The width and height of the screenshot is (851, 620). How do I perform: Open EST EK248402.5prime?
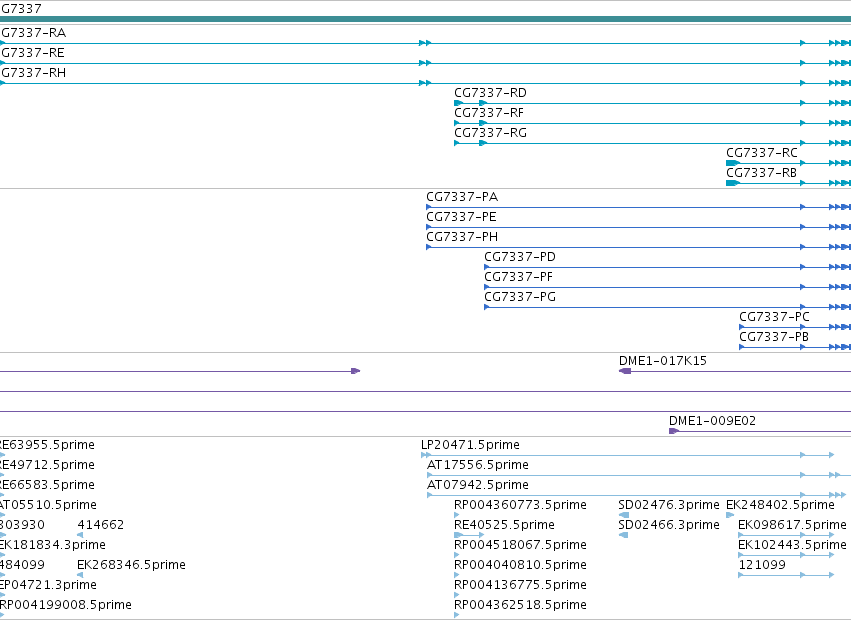(x=780, y=505)
